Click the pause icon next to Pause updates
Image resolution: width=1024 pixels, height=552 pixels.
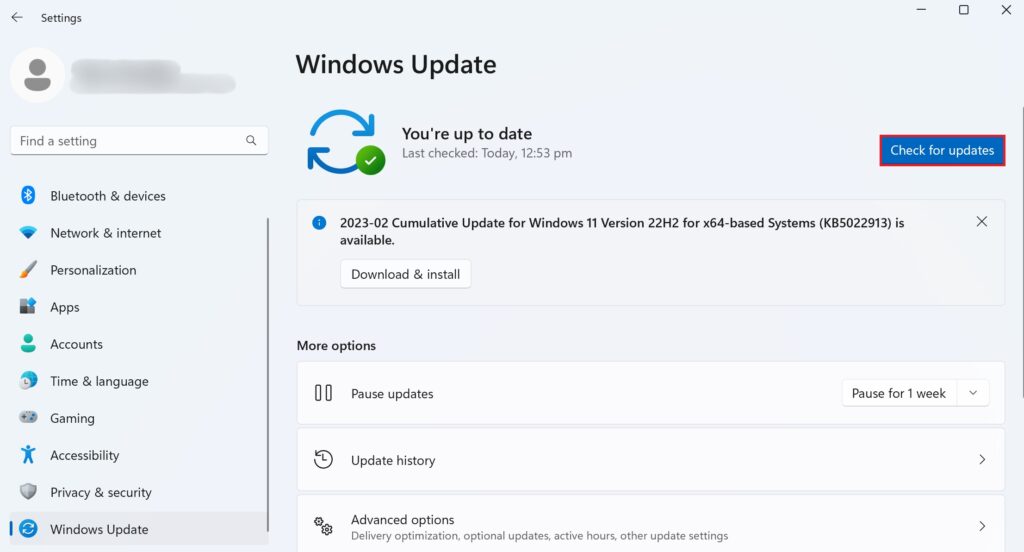tap(323, 393)
